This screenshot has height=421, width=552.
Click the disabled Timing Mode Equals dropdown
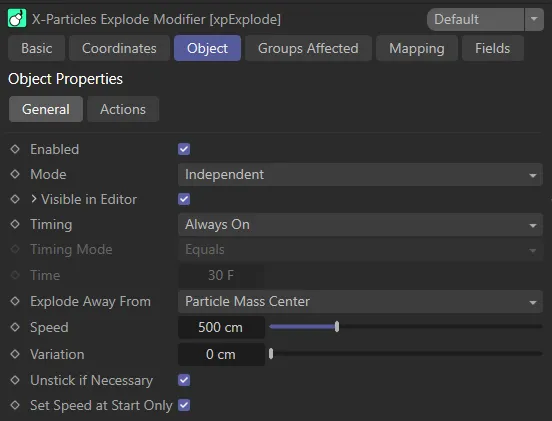(360, 250)
